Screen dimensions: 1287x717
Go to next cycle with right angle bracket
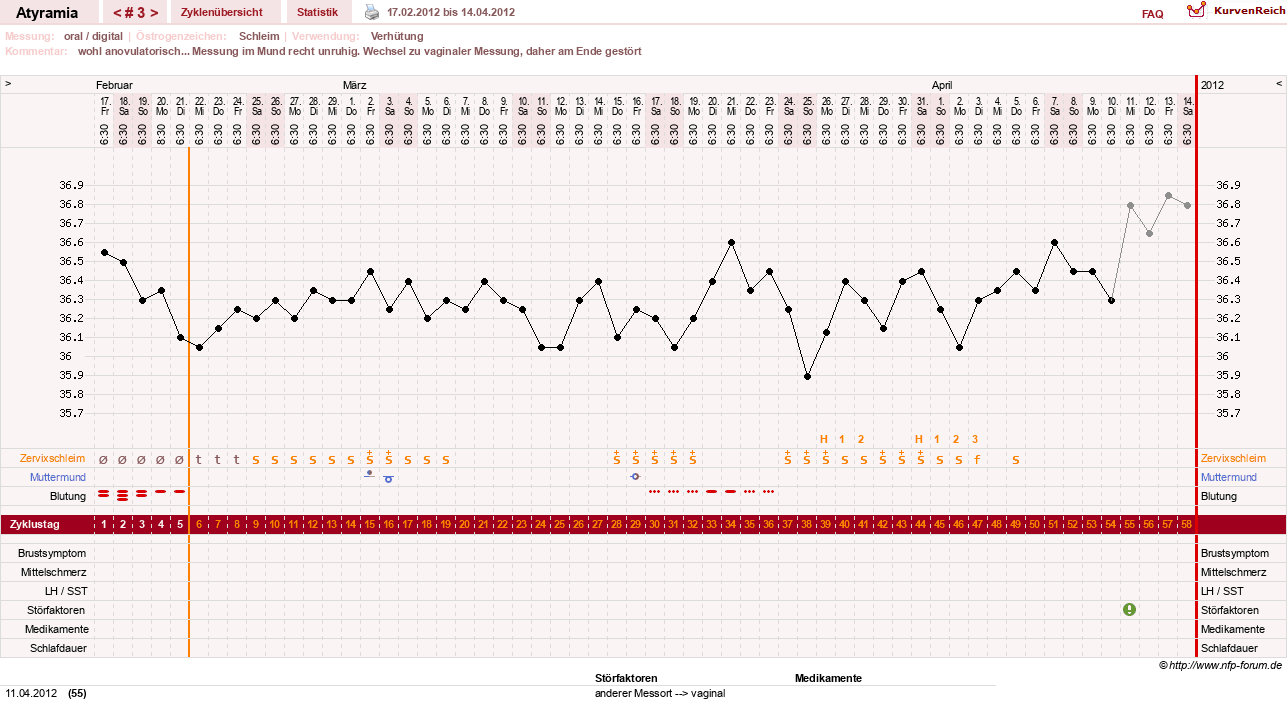click(153, 13)
